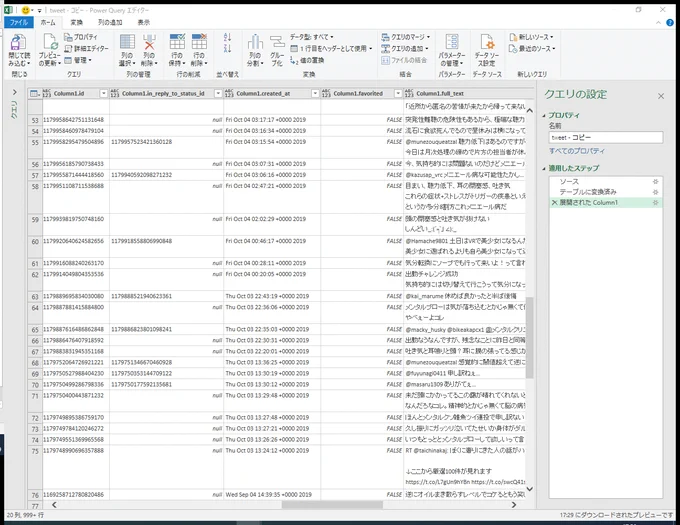Open the New Source dropdown
The width and height of the screenshot is (680, 525).
[531, 37]
